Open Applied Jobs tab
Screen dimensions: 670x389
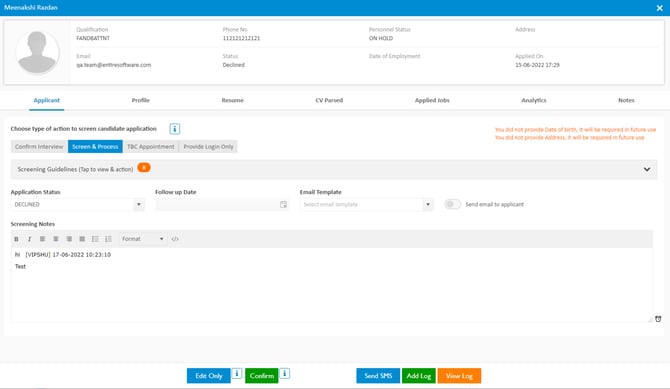(x=432, y=100)
